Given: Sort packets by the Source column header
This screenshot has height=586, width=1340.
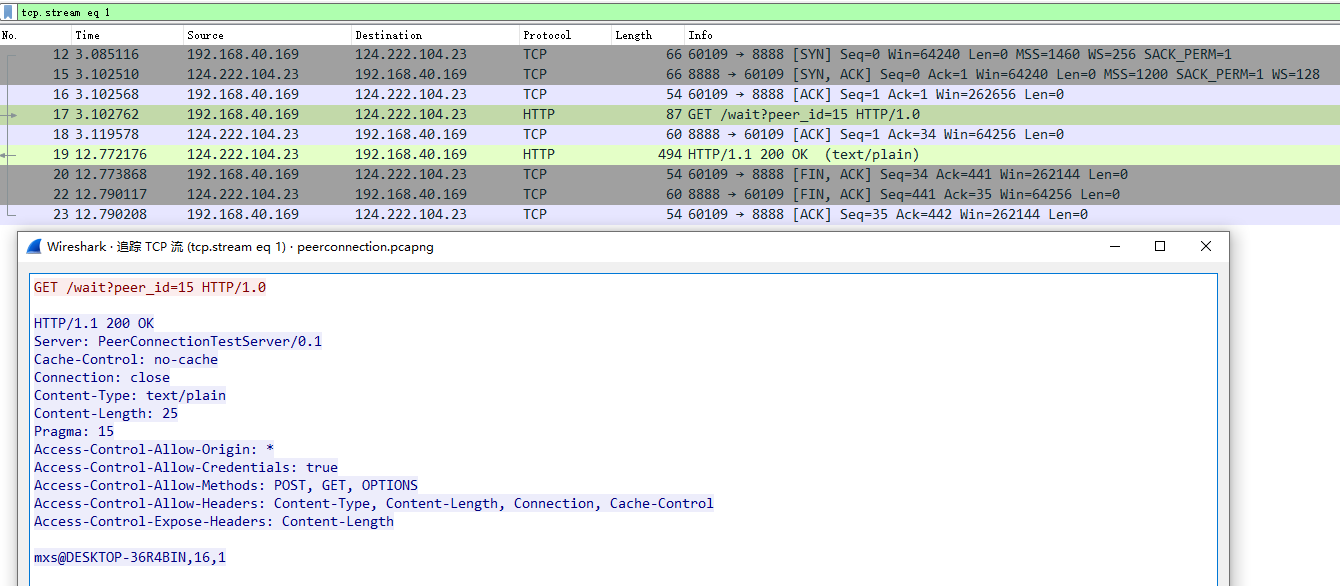Looking at the screenshot, I should (267, 35).
